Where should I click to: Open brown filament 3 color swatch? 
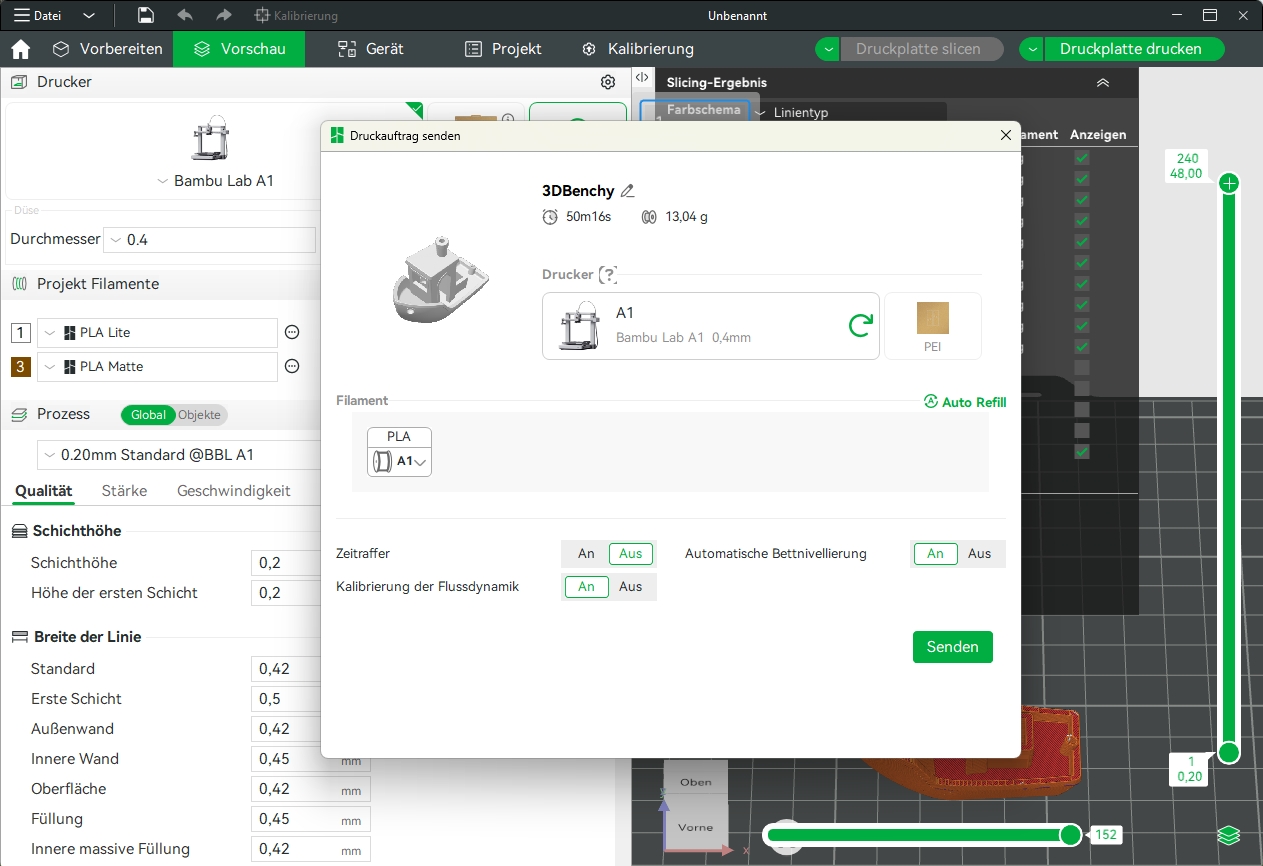pos(21,367)
